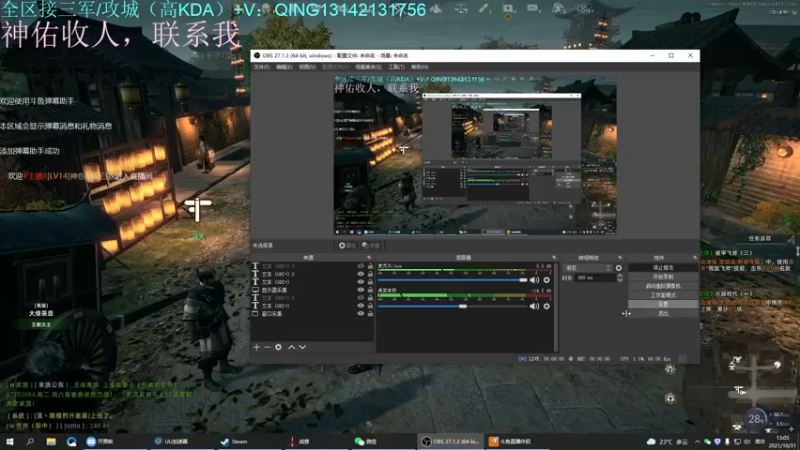Screen dimensions: 800x450
Task: Click the 开始录制 start recording button
Action: tap(663, 277)
